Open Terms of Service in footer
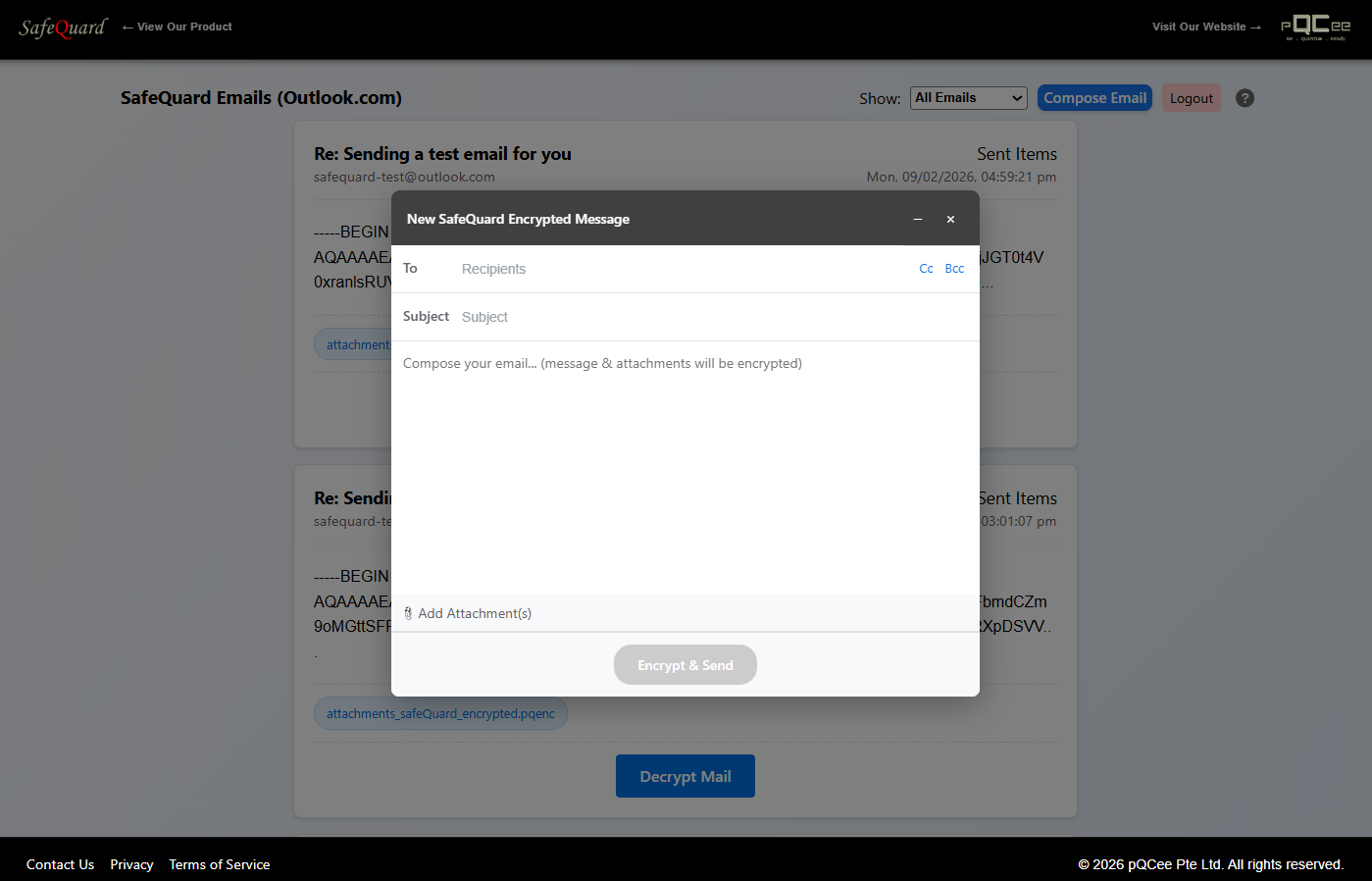1372x881 pixels. pos(219,864)
